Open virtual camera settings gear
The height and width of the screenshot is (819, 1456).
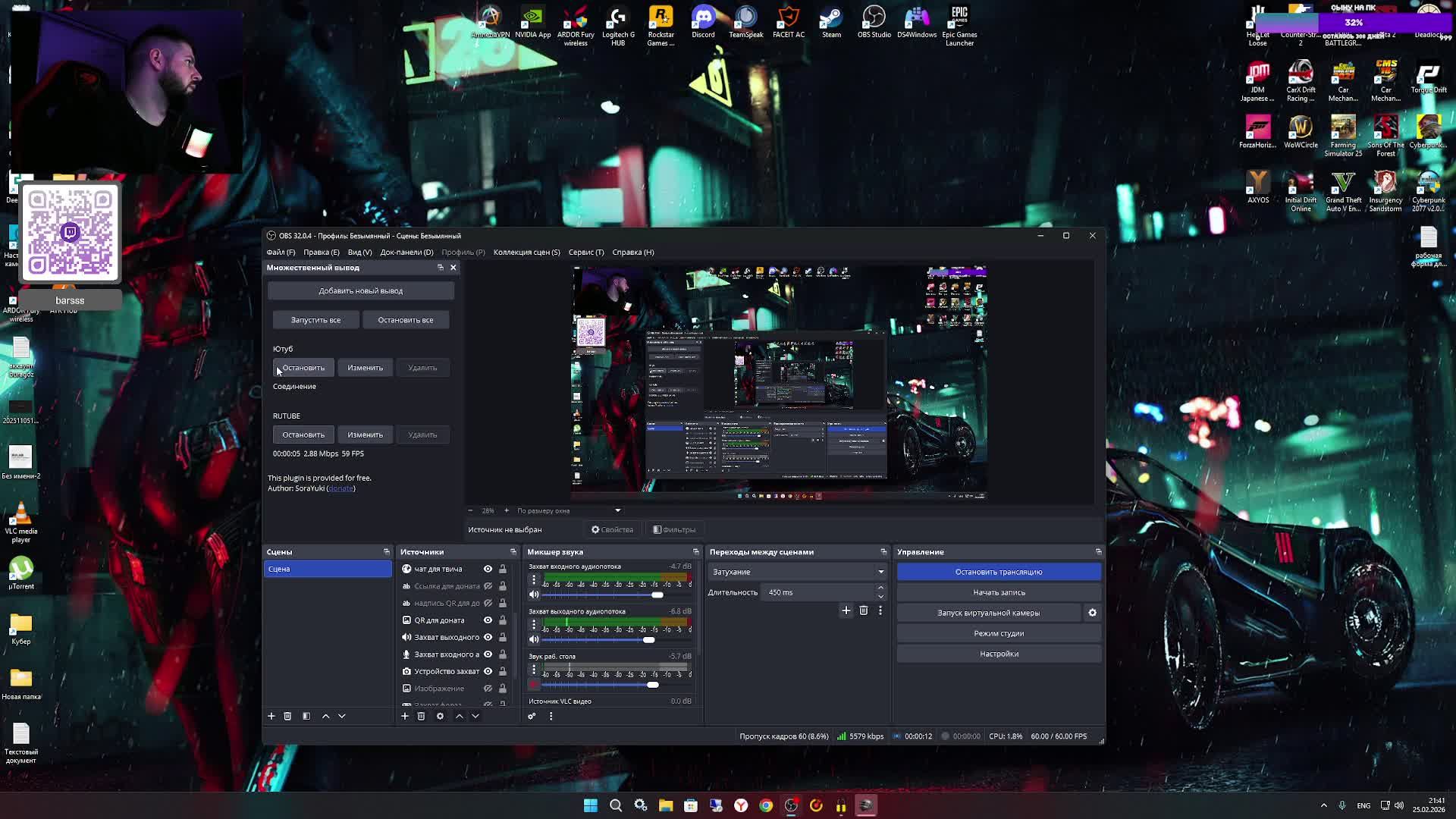[1092, 613]
